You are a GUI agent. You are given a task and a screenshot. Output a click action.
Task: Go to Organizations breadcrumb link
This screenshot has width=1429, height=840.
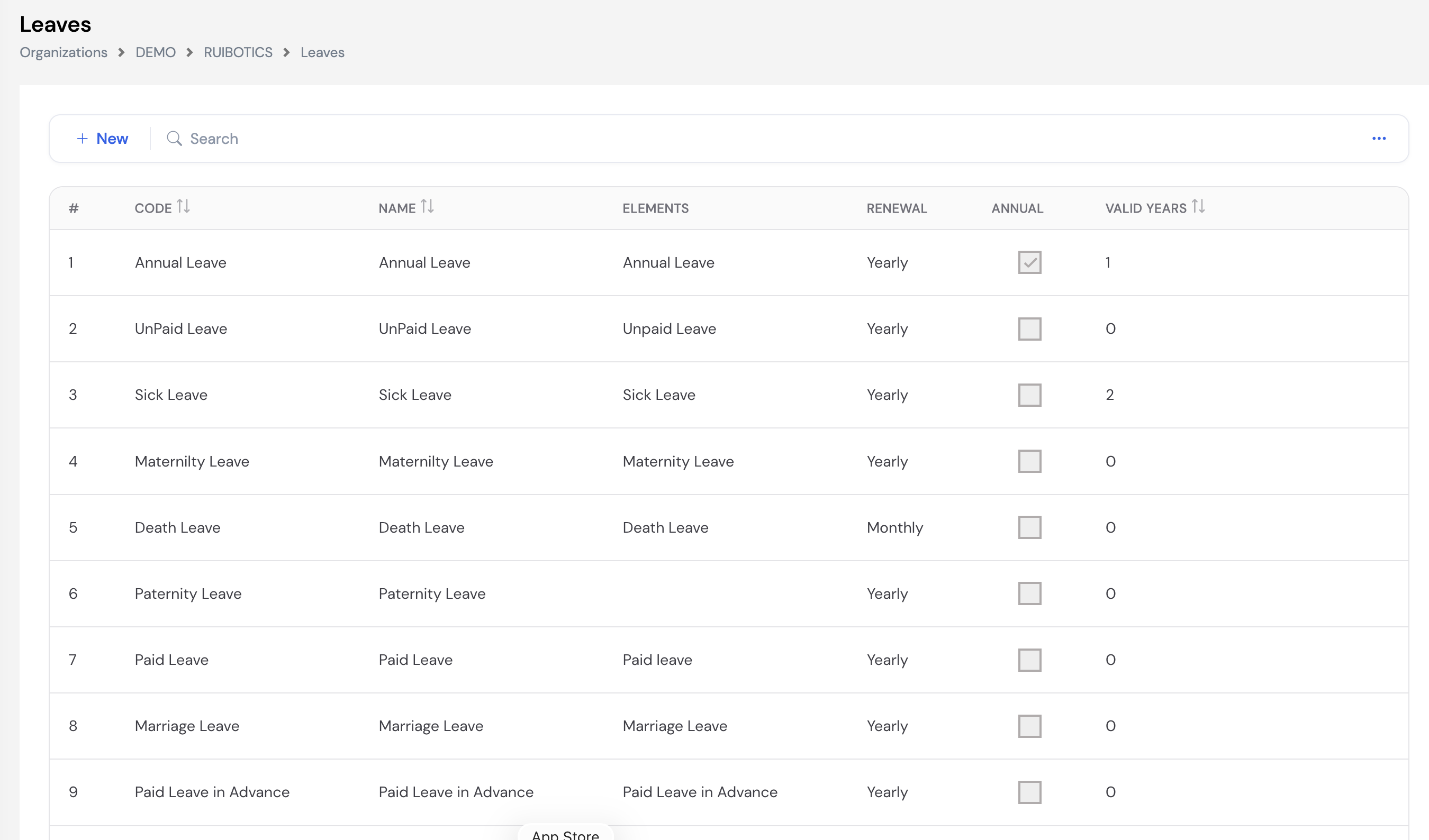tap(64, 53)
